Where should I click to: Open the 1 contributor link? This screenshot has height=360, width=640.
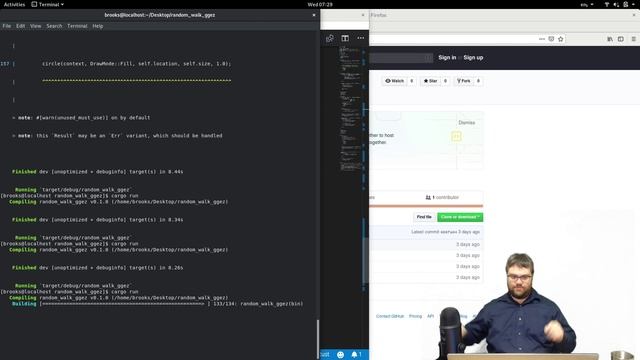tap(442, 197)
